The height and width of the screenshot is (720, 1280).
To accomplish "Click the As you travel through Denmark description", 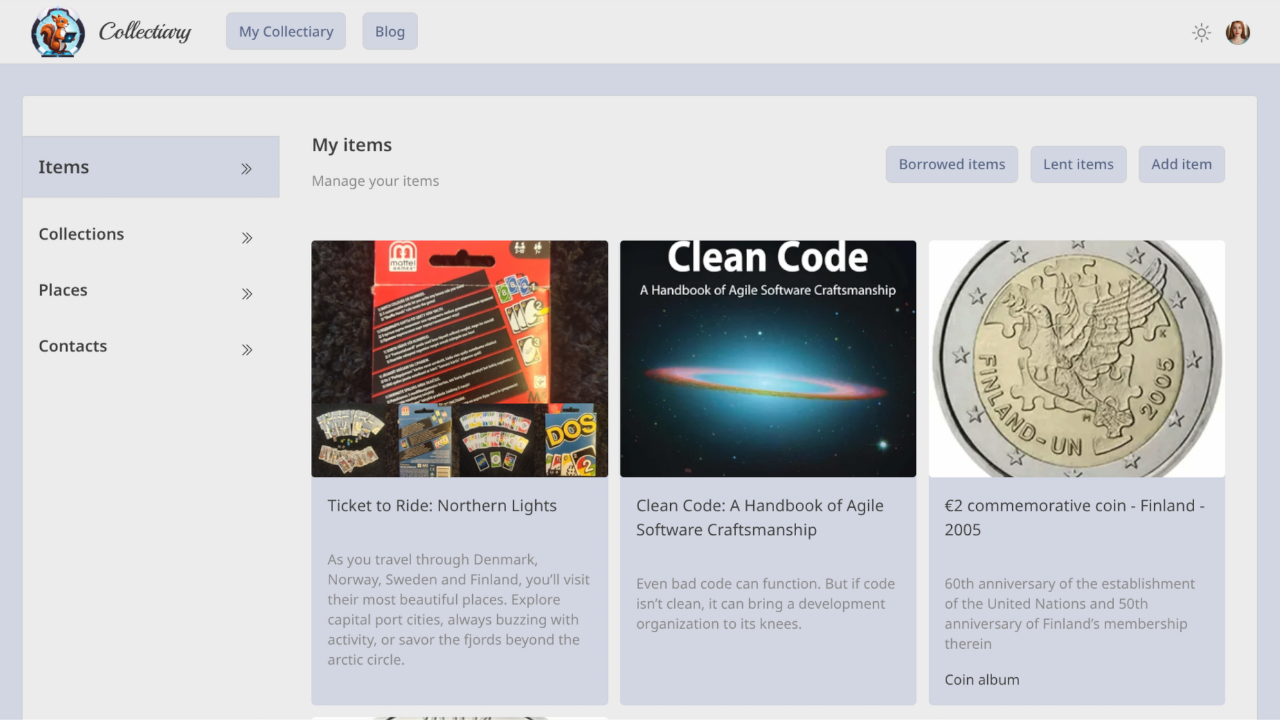I will (x=459, y=610).
